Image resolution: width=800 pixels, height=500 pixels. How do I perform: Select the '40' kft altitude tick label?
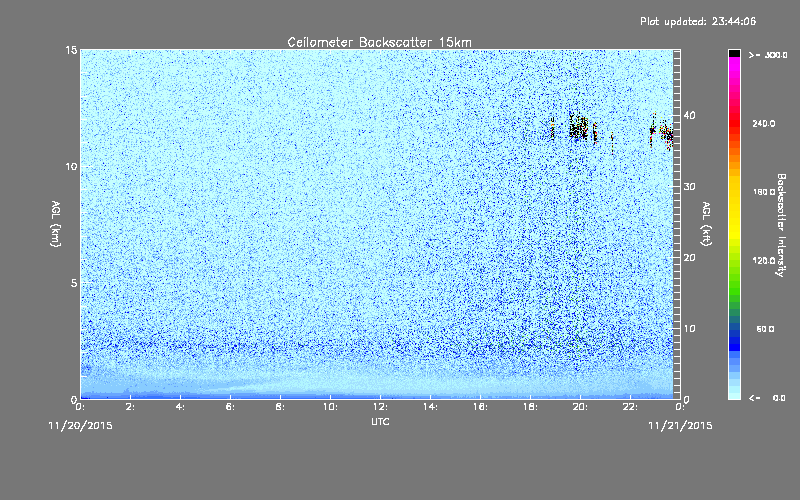pyautogui.click(x=689, y=115)
